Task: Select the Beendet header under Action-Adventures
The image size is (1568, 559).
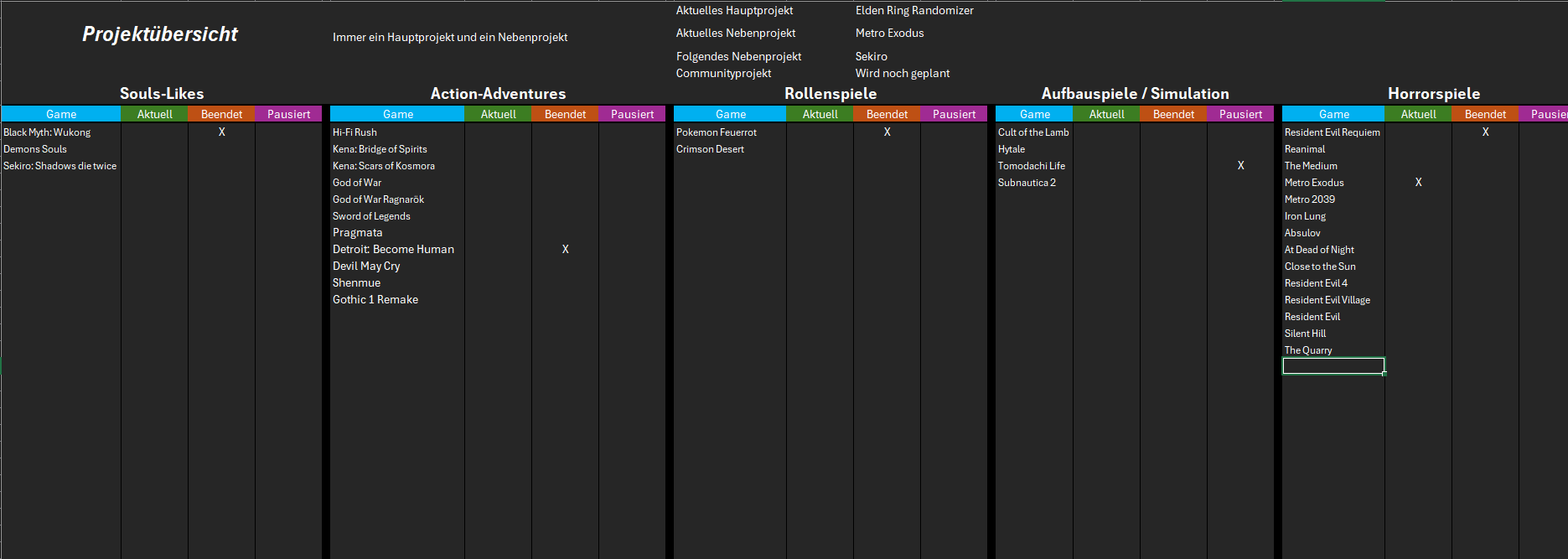Action: click(x=565, y=114)
